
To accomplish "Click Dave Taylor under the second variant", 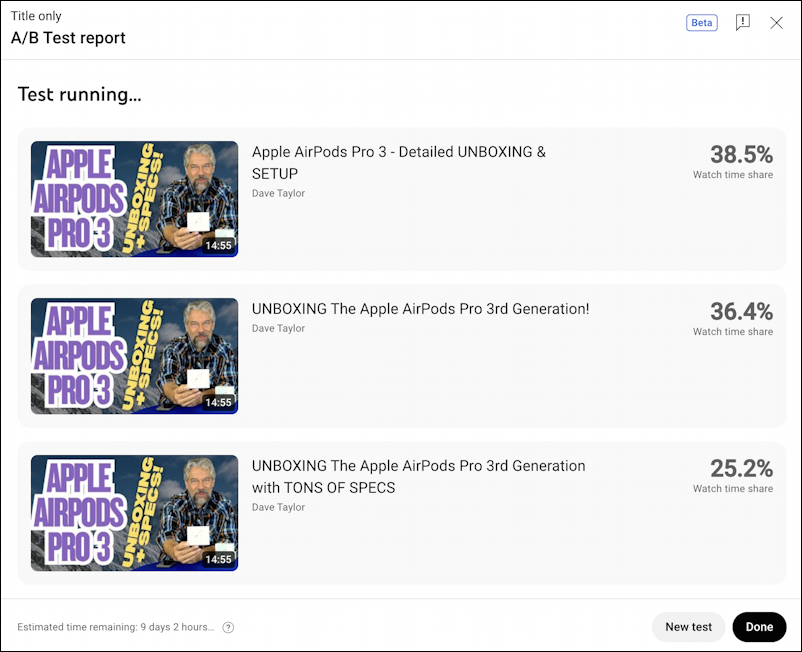I will (x=278, y=328).
